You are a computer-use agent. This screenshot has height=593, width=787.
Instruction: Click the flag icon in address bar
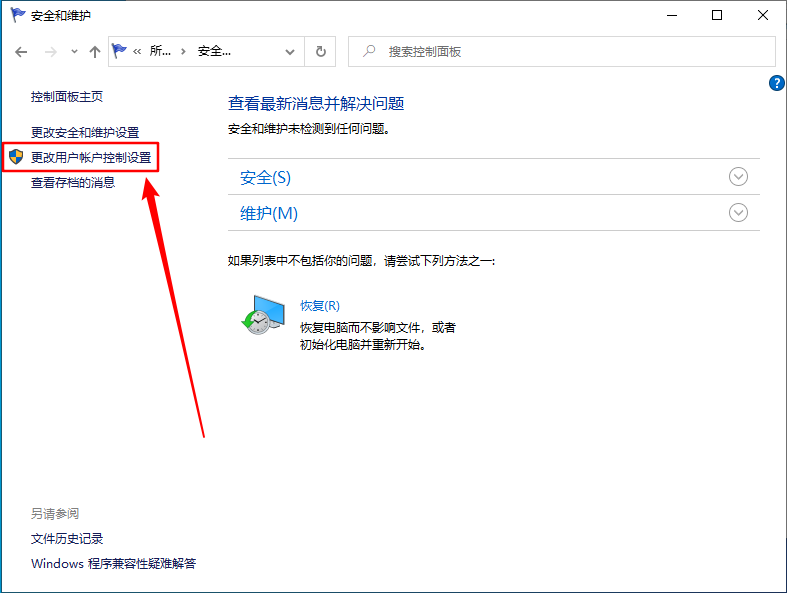[x=119, y=51]
